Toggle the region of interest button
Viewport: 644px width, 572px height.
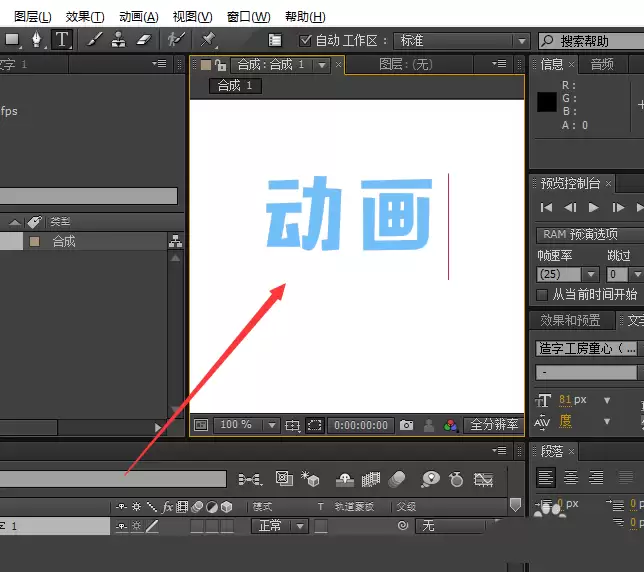(x=314, y=425)
